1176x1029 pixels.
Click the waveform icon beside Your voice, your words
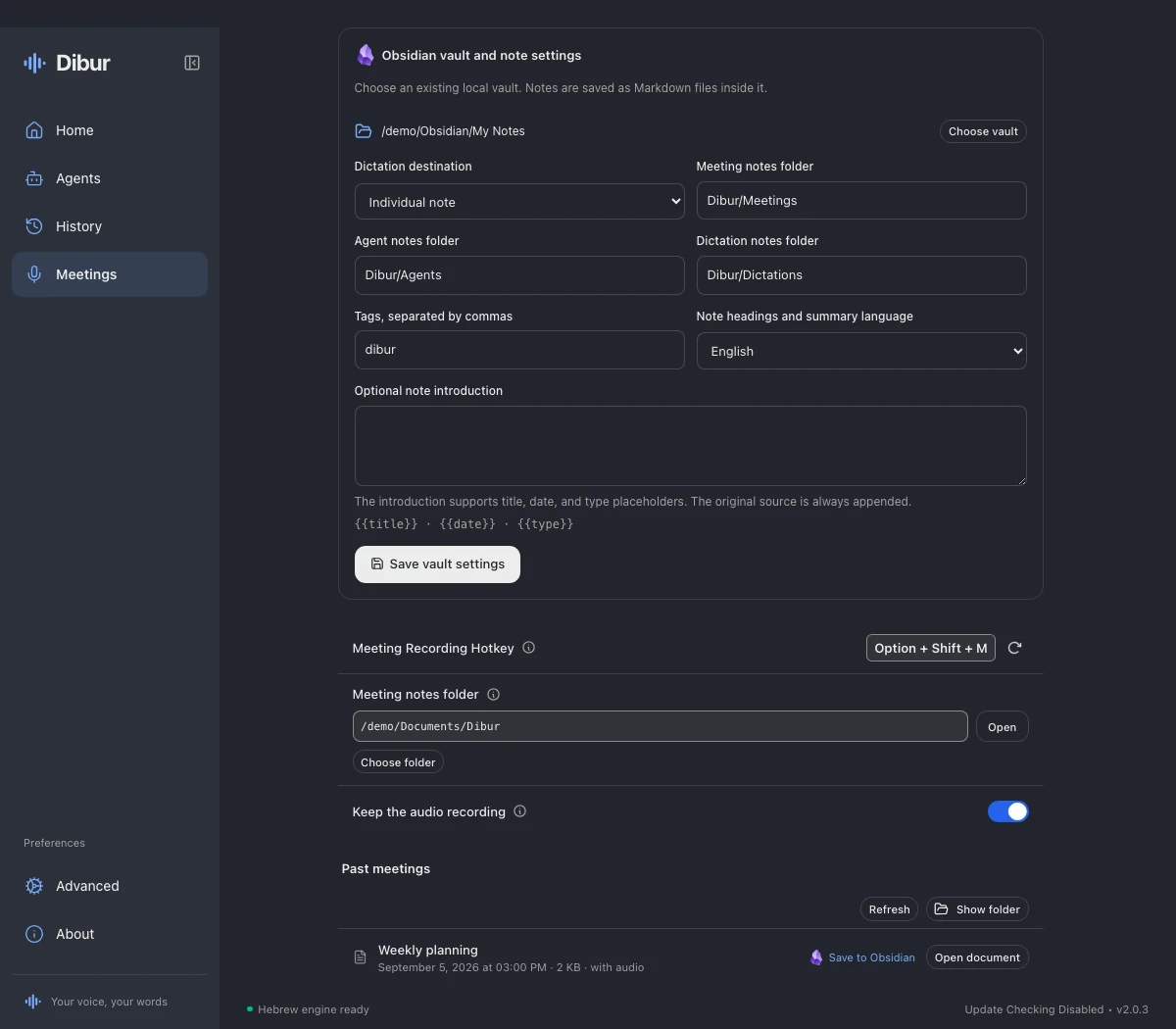pos(33,1002)
